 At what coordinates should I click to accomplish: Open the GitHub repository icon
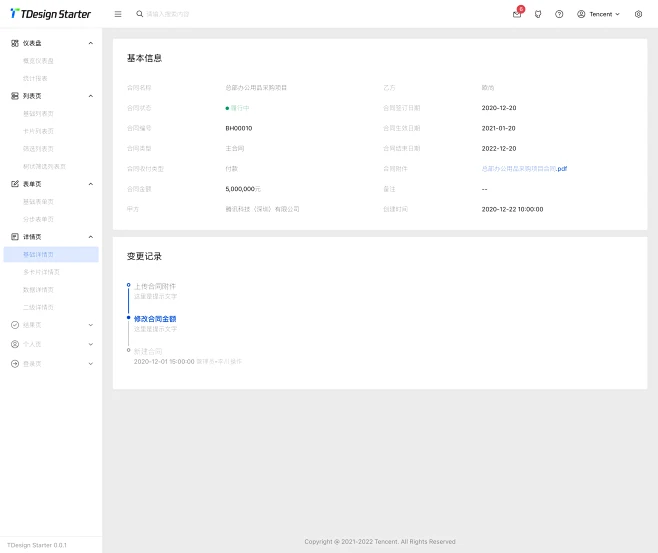click(x=538, y=14)
